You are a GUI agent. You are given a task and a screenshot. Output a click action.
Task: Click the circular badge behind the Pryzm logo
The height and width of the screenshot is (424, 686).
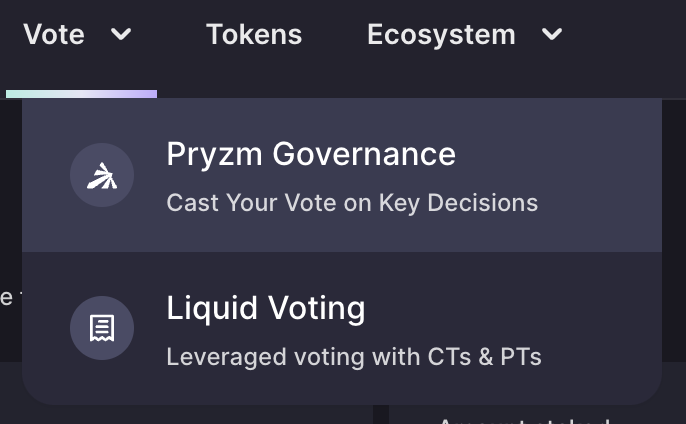pyautogui.click(x=102, y=175)
